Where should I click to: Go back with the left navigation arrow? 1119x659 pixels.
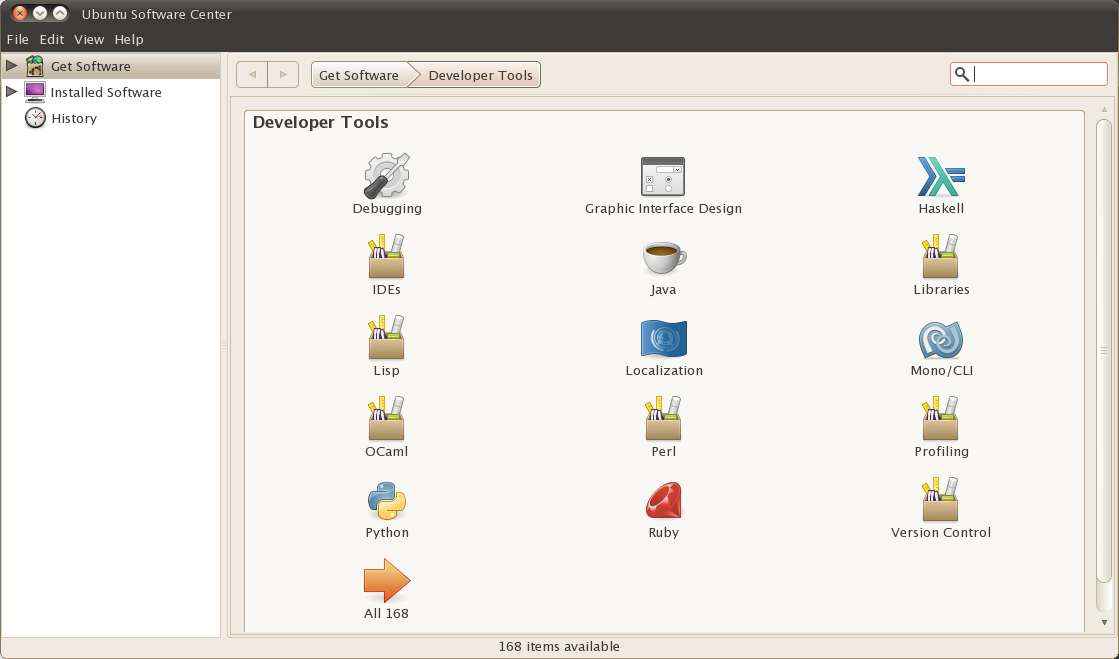point(252,74)
